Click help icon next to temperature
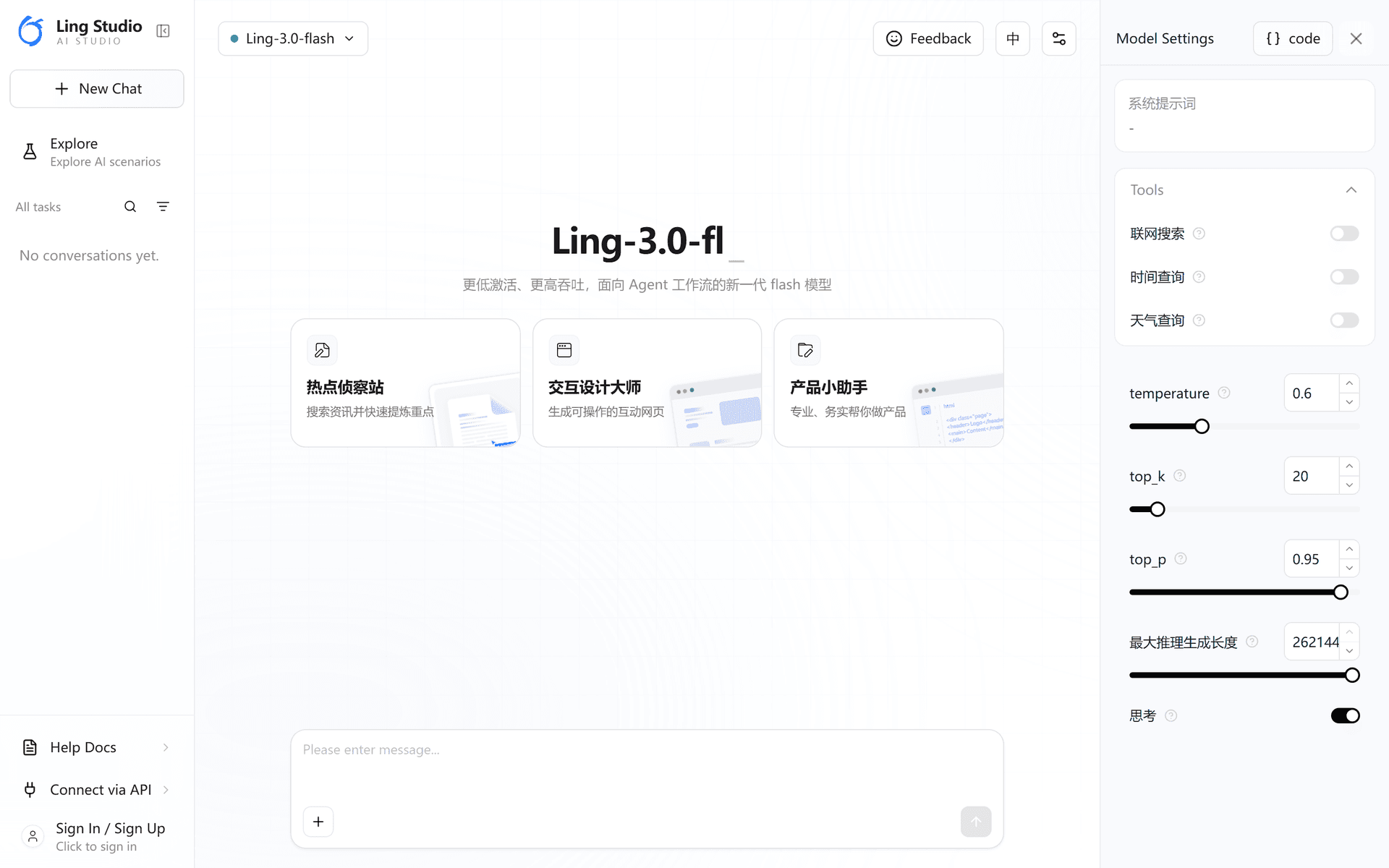Image resolution: width=1389 pixels, height=868 pixels. tap(1224, 393)
